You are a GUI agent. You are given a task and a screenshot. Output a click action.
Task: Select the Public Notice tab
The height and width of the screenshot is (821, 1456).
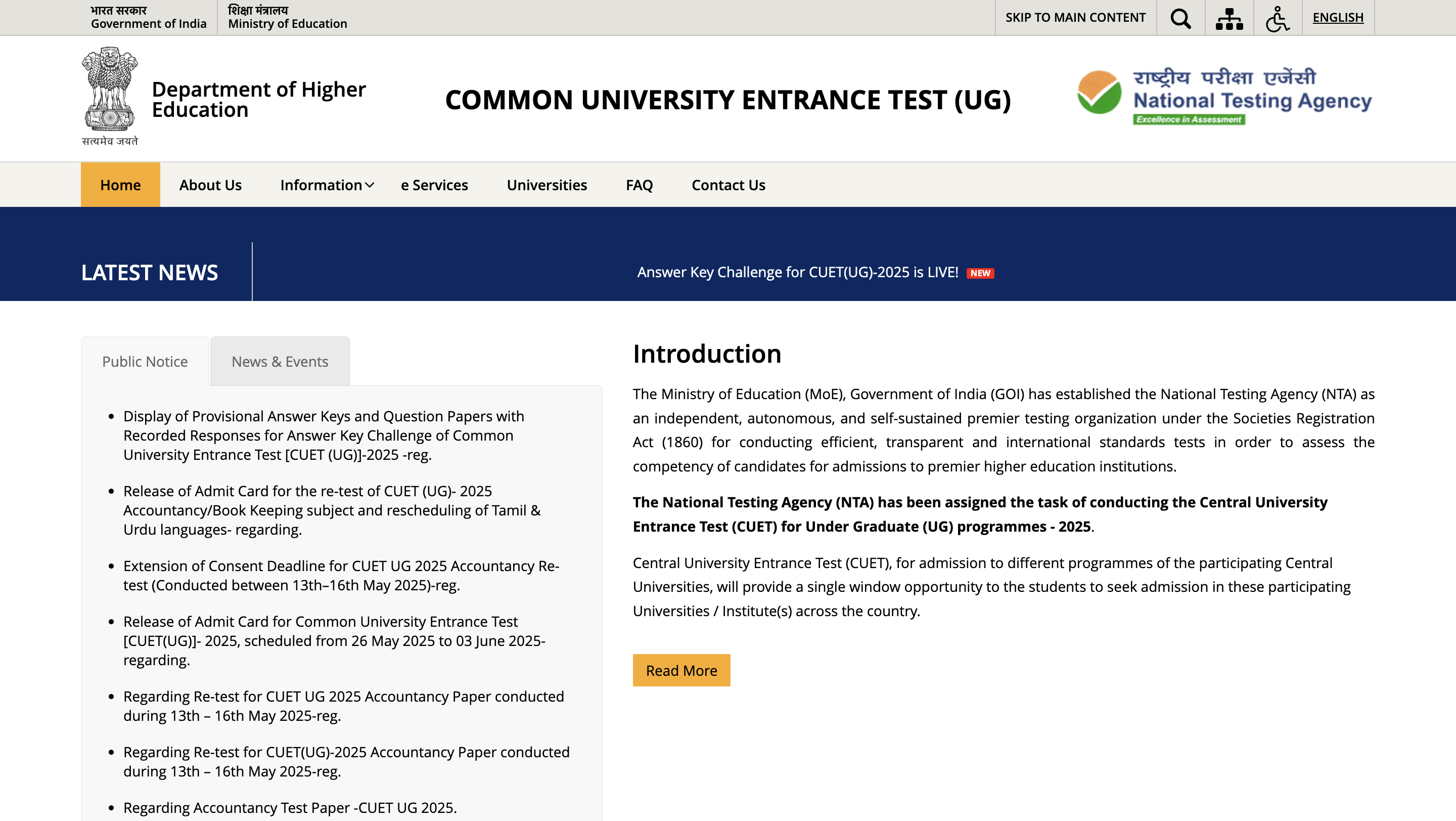145,361
